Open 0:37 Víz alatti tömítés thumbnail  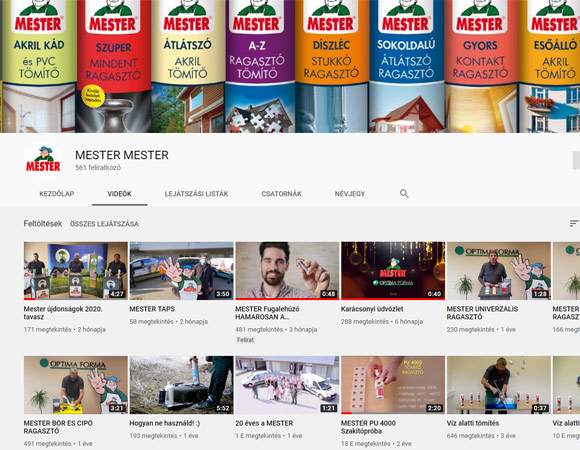click(499, 385)
